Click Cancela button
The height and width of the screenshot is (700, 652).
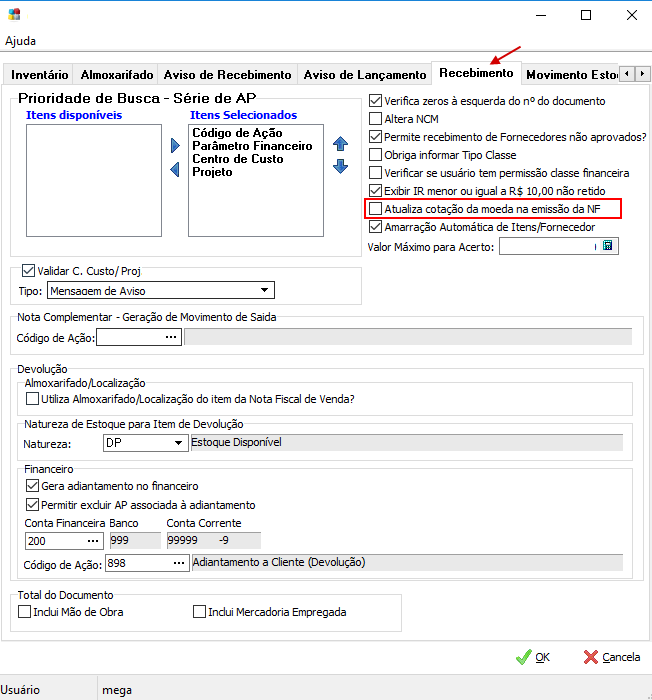click(x=611, y=657)
